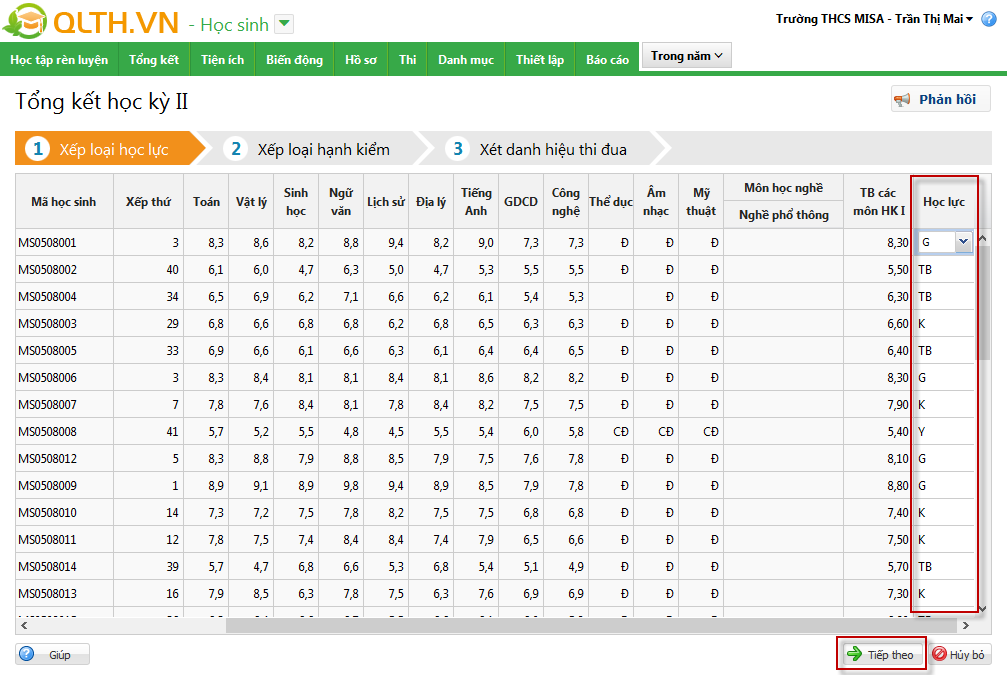The height and width of the screenshot is (675, 1007).
Task: Open the Trong năm period dropdown
Action: (687, 56)
